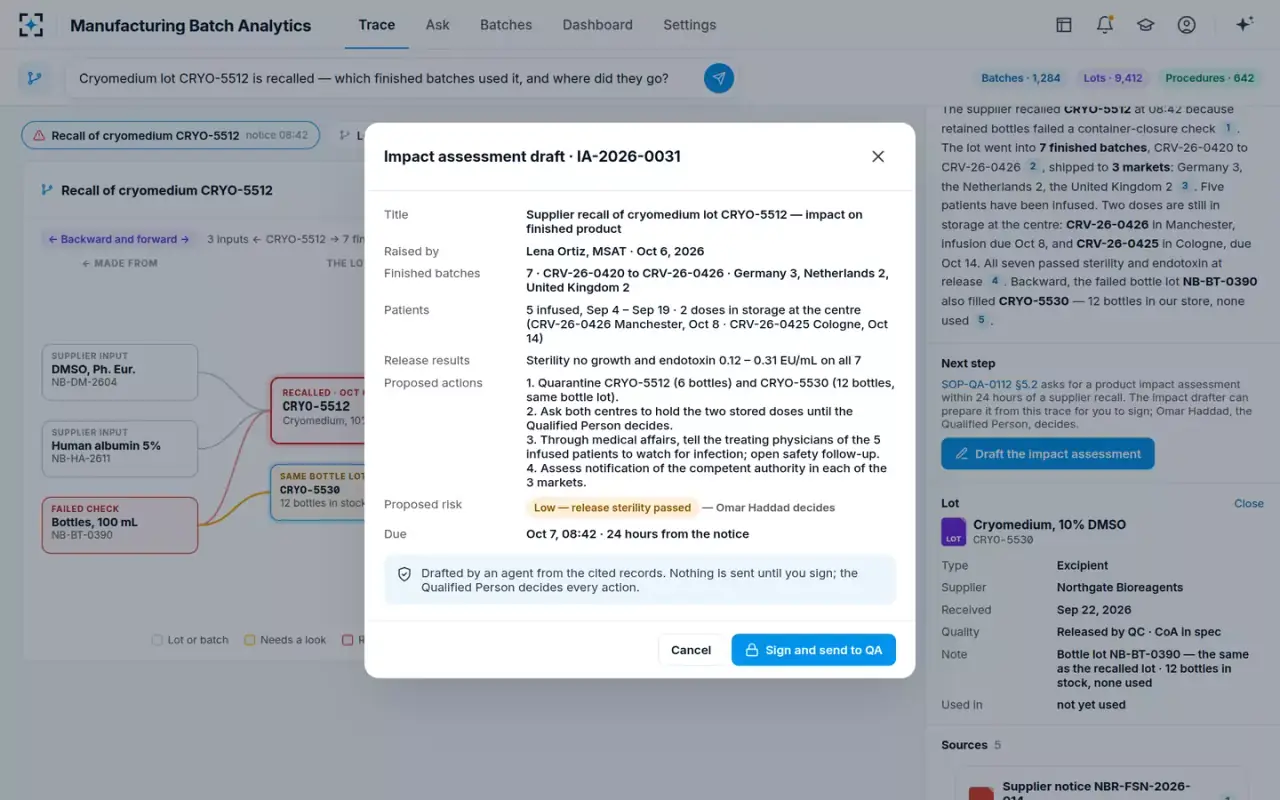
Task: Switch to the Trace tab
Action: pos(377,25)
